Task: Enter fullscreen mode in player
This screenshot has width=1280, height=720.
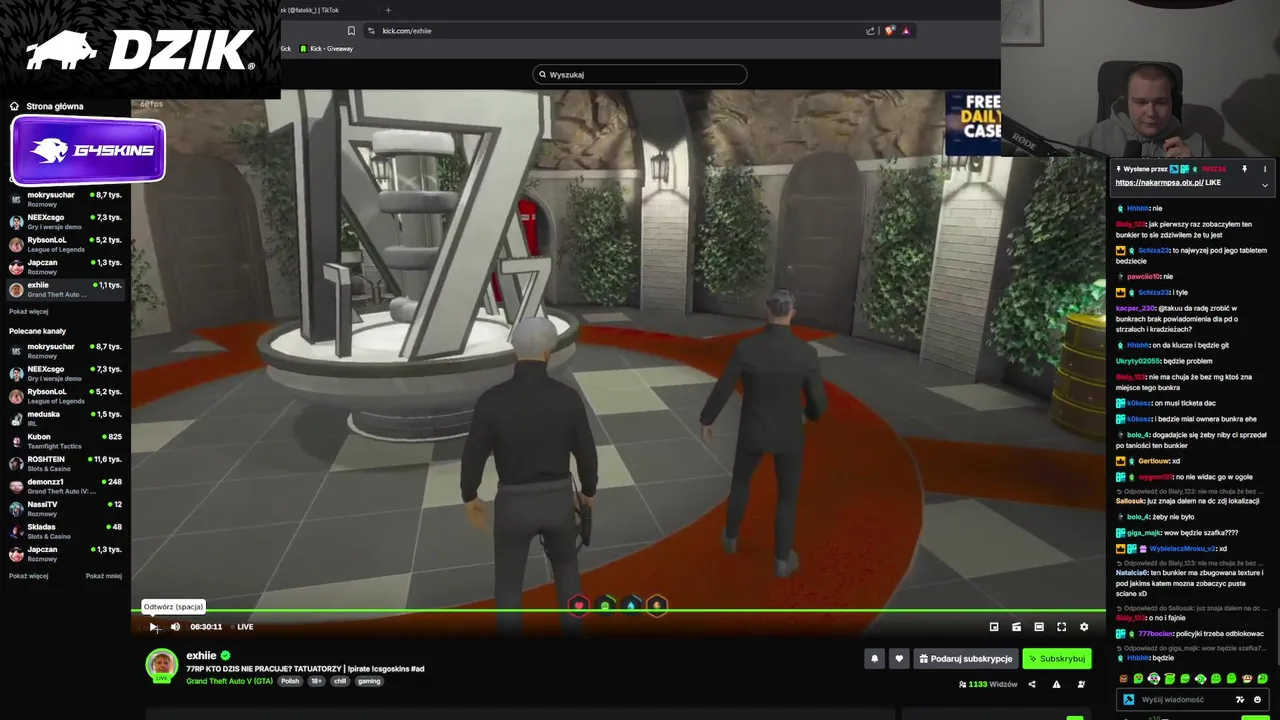Action: pos(1062,627)
